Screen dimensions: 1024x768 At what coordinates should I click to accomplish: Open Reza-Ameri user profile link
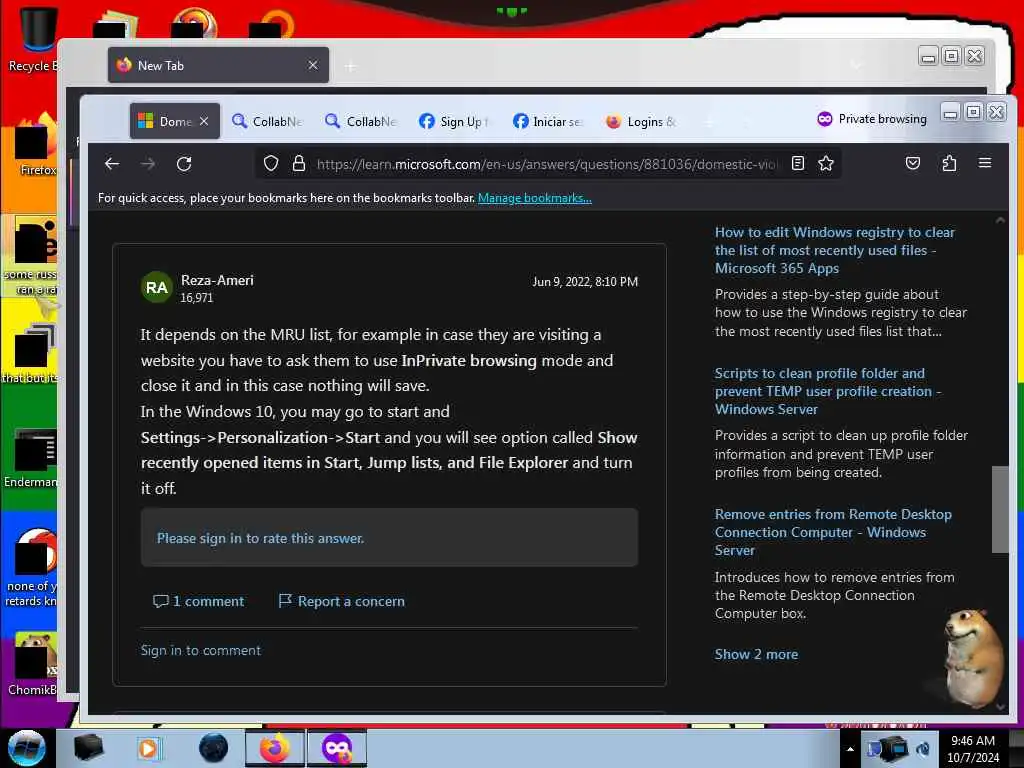click(217, 280)
